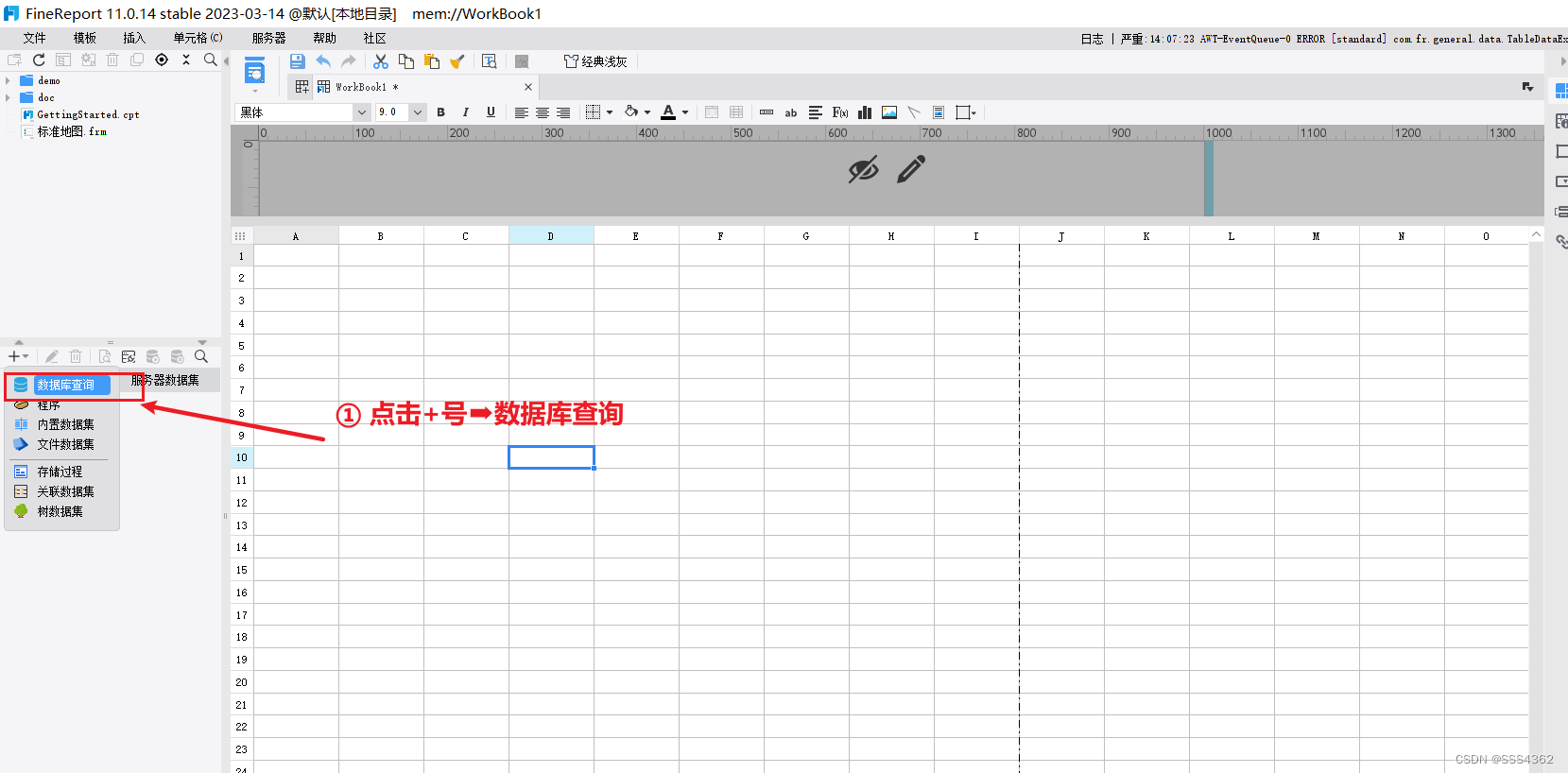The width and height of the screenshot is (1568, 773).
Task: Open the 服务器 menu
Action: coord(269,38)
